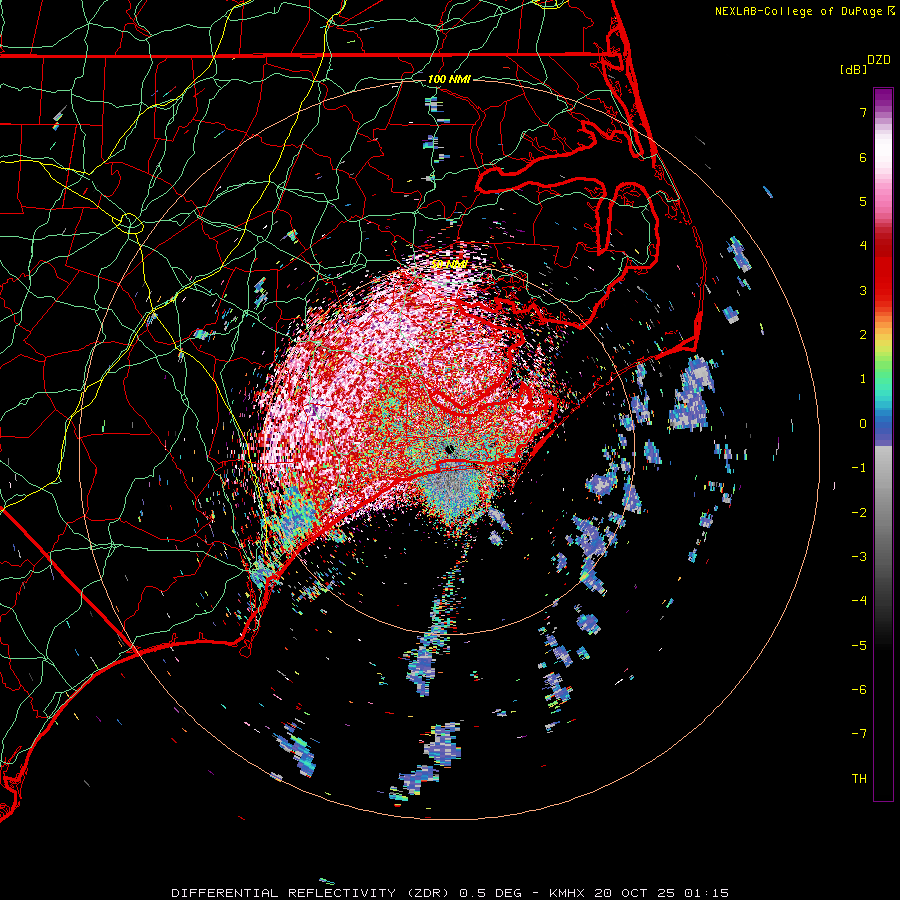Click the -6 value on the dB scale
The height and width of the screenshot is (900, 900).
pos(859,690)
